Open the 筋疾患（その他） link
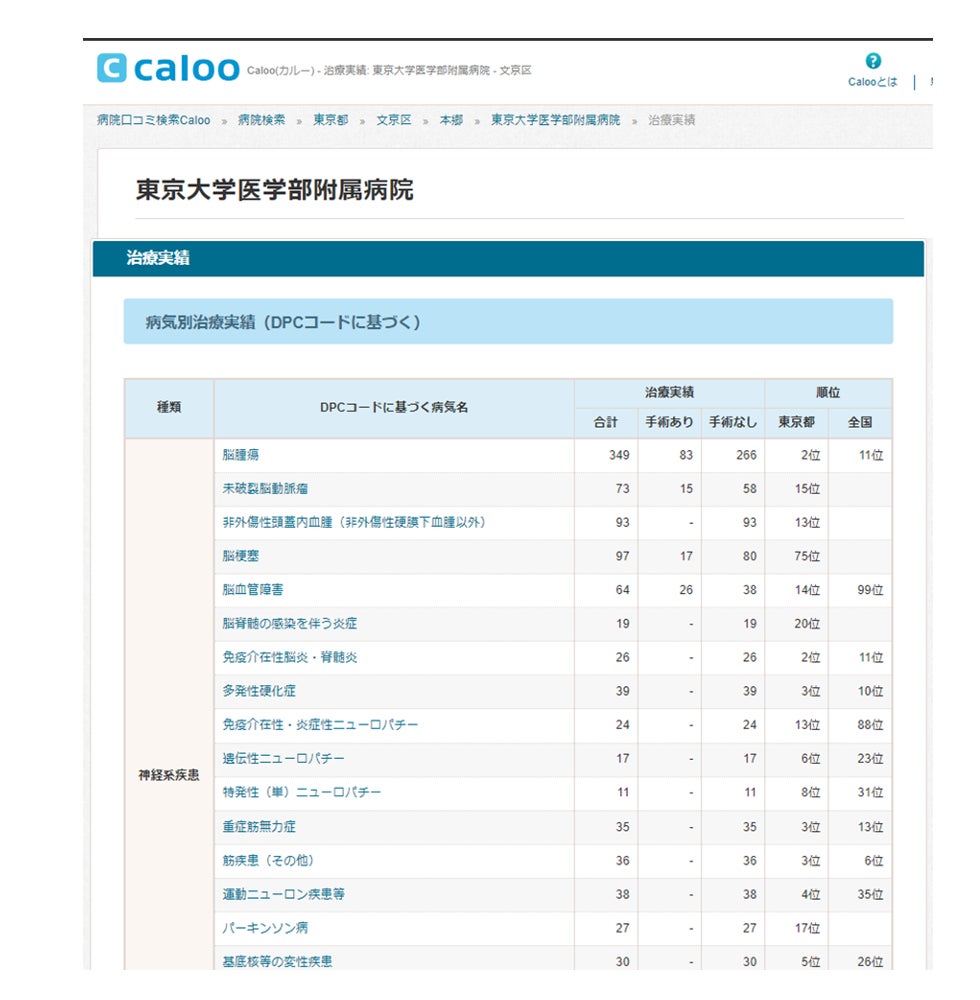This screenshot has height=1000, width=980. (268, 860)
